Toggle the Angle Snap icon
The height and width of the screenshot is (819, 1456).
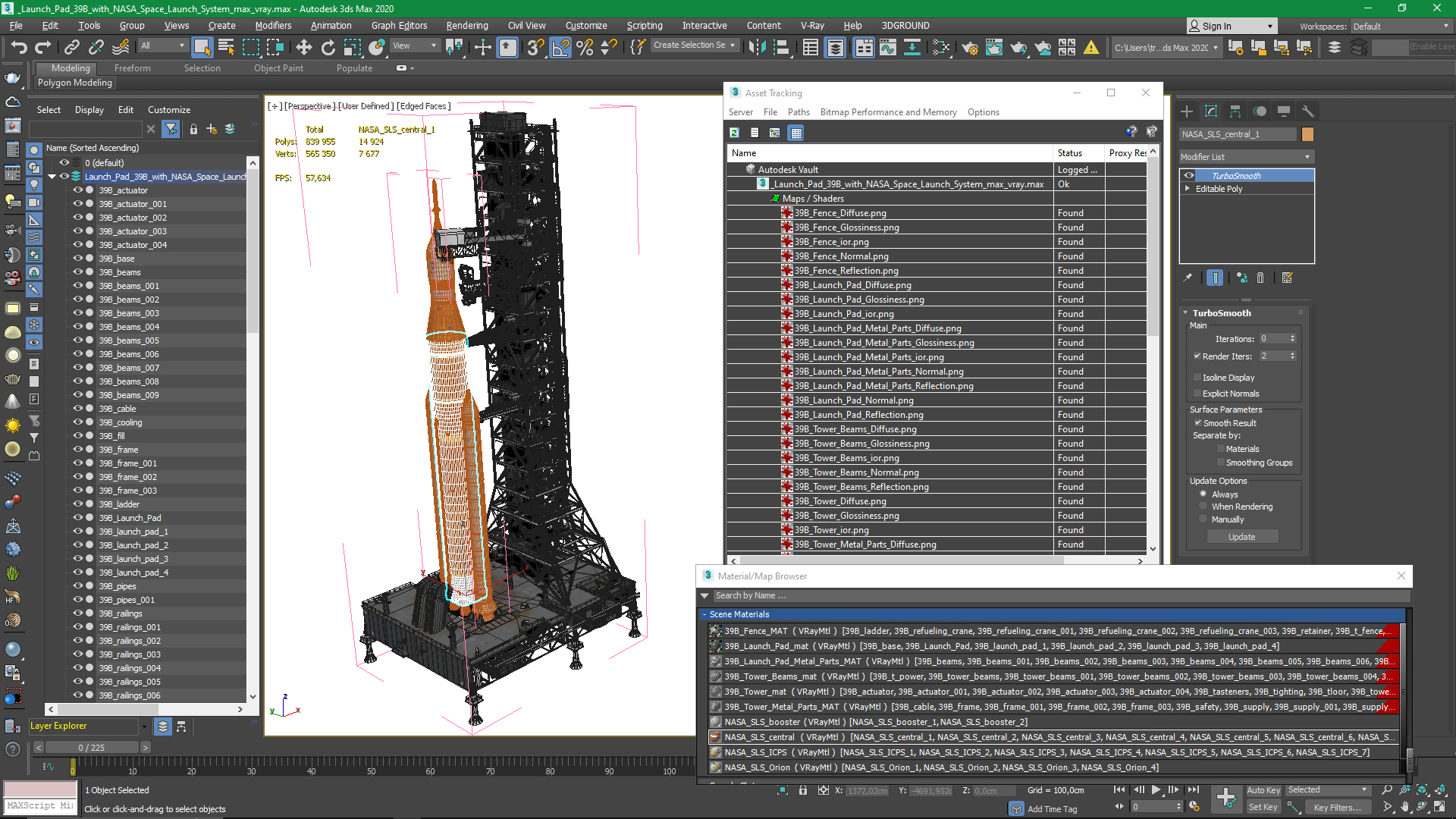coord(560,47)
